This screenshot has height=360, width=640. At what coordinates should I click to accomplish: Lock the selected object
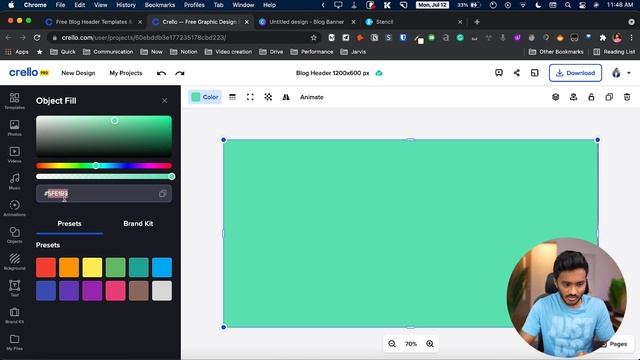(x=591, y=97)
